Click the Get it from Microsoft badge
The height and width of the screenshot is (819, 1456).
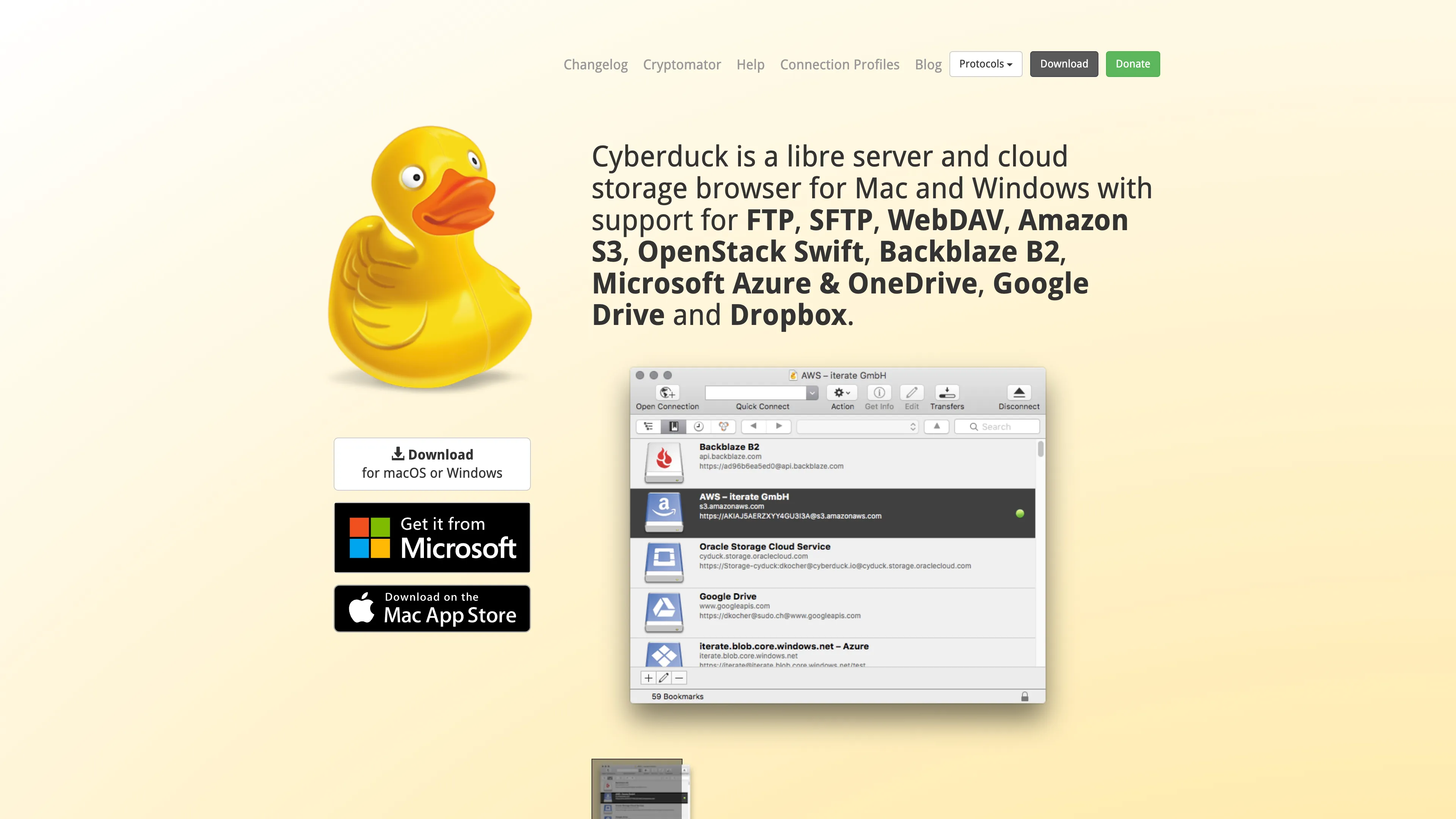[x=432, y=538]
